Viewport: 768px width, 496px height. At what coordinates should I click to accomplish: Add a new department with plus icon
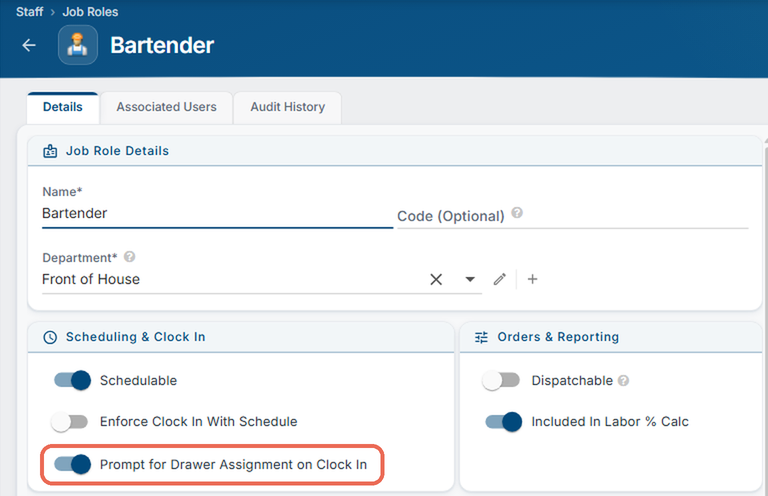(532, 280)
